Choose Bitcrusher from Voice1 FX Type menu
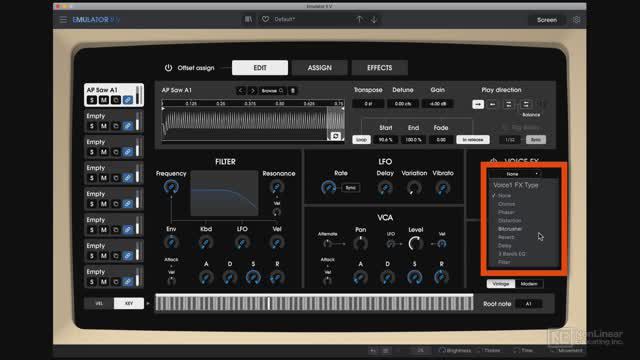This screenshot has width=640, height=360. [510, 229]
